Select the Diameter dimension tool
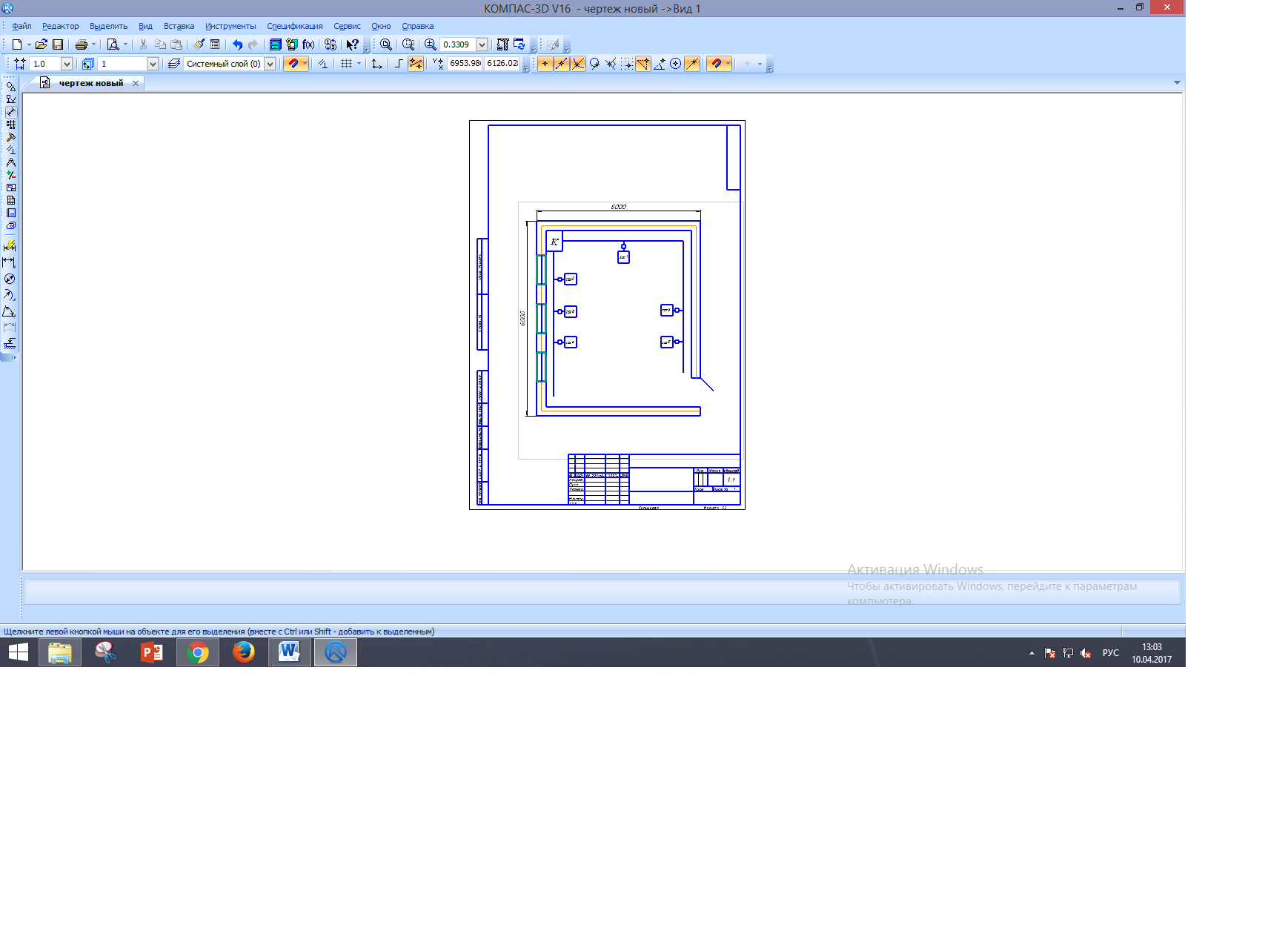The width and height of the screenshot is (1288, 931). [x=10, y=279]
